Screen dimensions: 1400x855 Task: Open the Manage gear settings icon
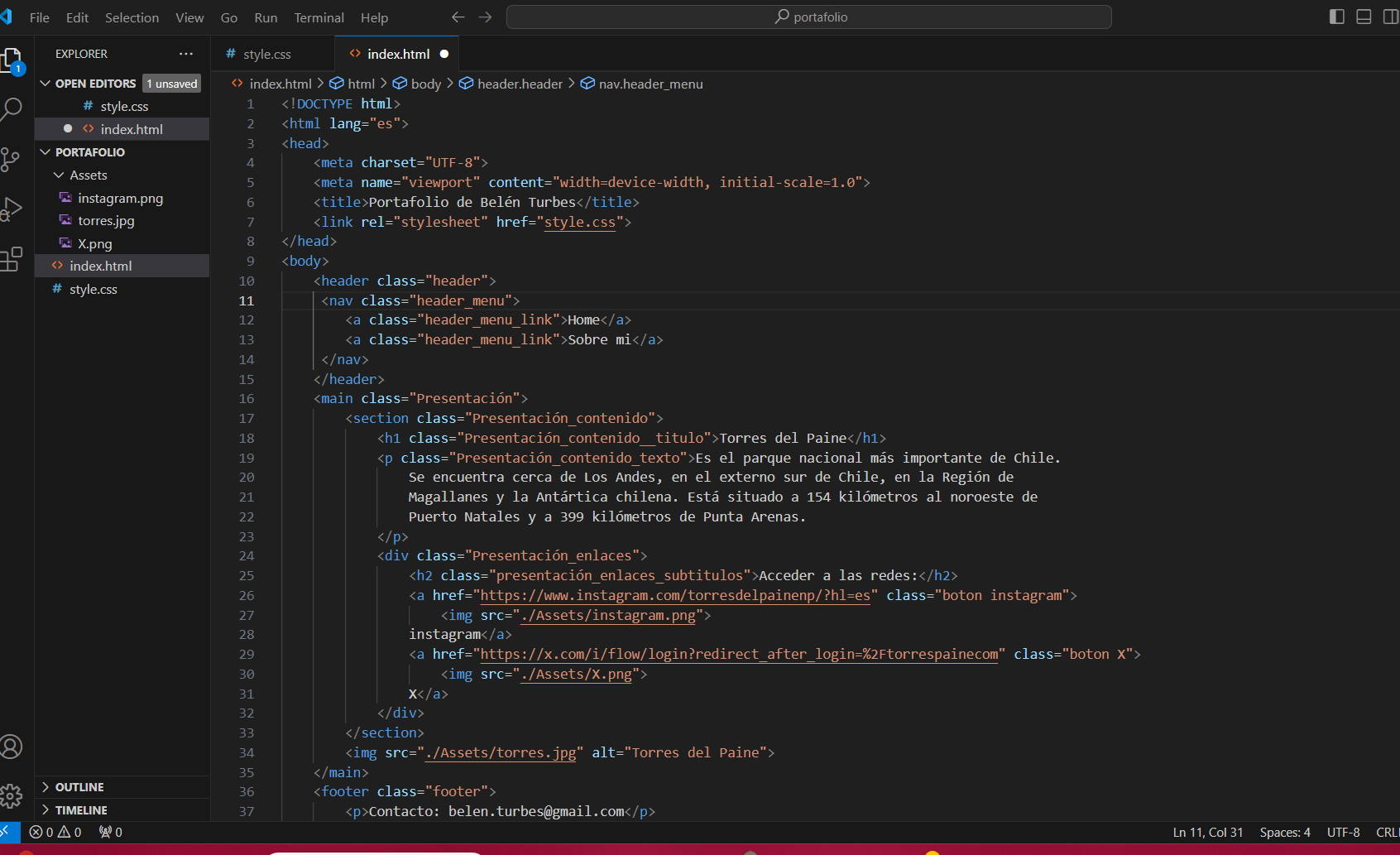[x=11, y=796]
